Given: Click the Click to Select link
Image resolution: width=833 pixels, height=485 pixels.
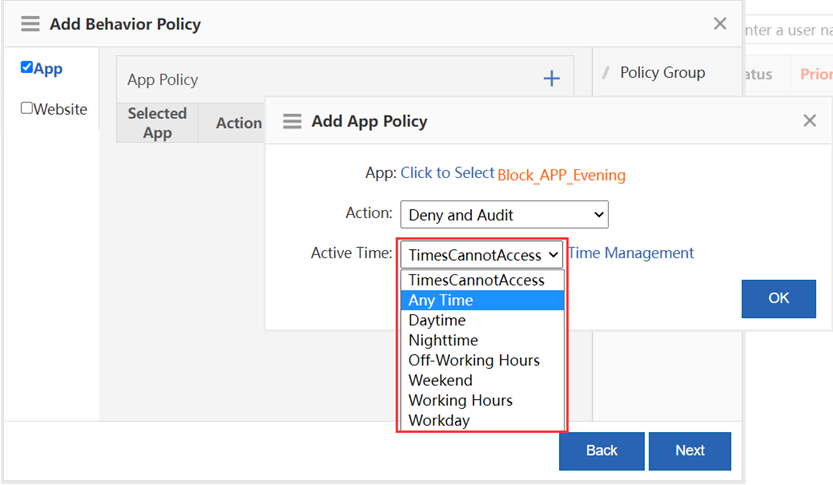Looking at the screenshot, I should [x=447, y=173].
